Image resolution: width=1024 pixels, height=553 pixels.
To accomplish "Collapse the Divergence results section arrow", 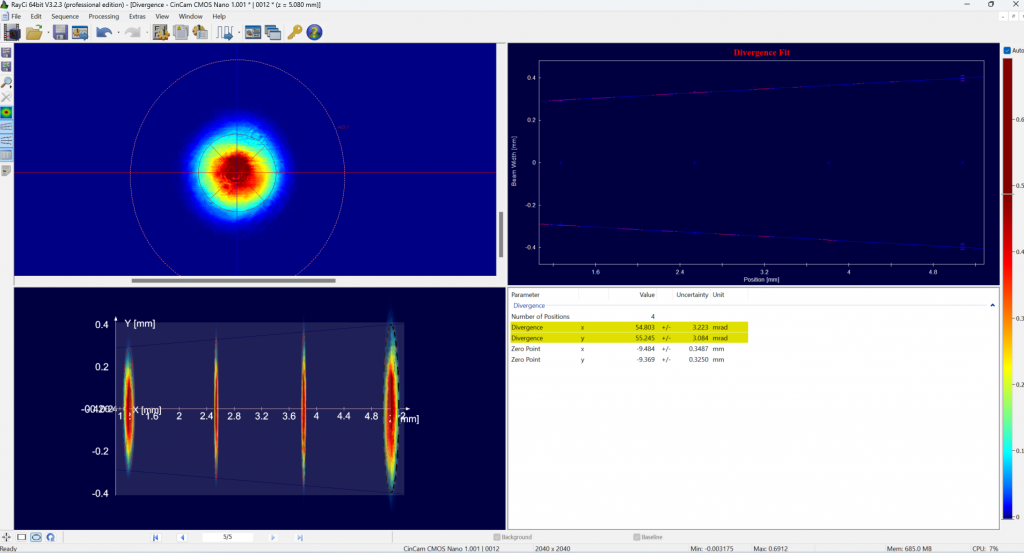I will coord(993,306).
